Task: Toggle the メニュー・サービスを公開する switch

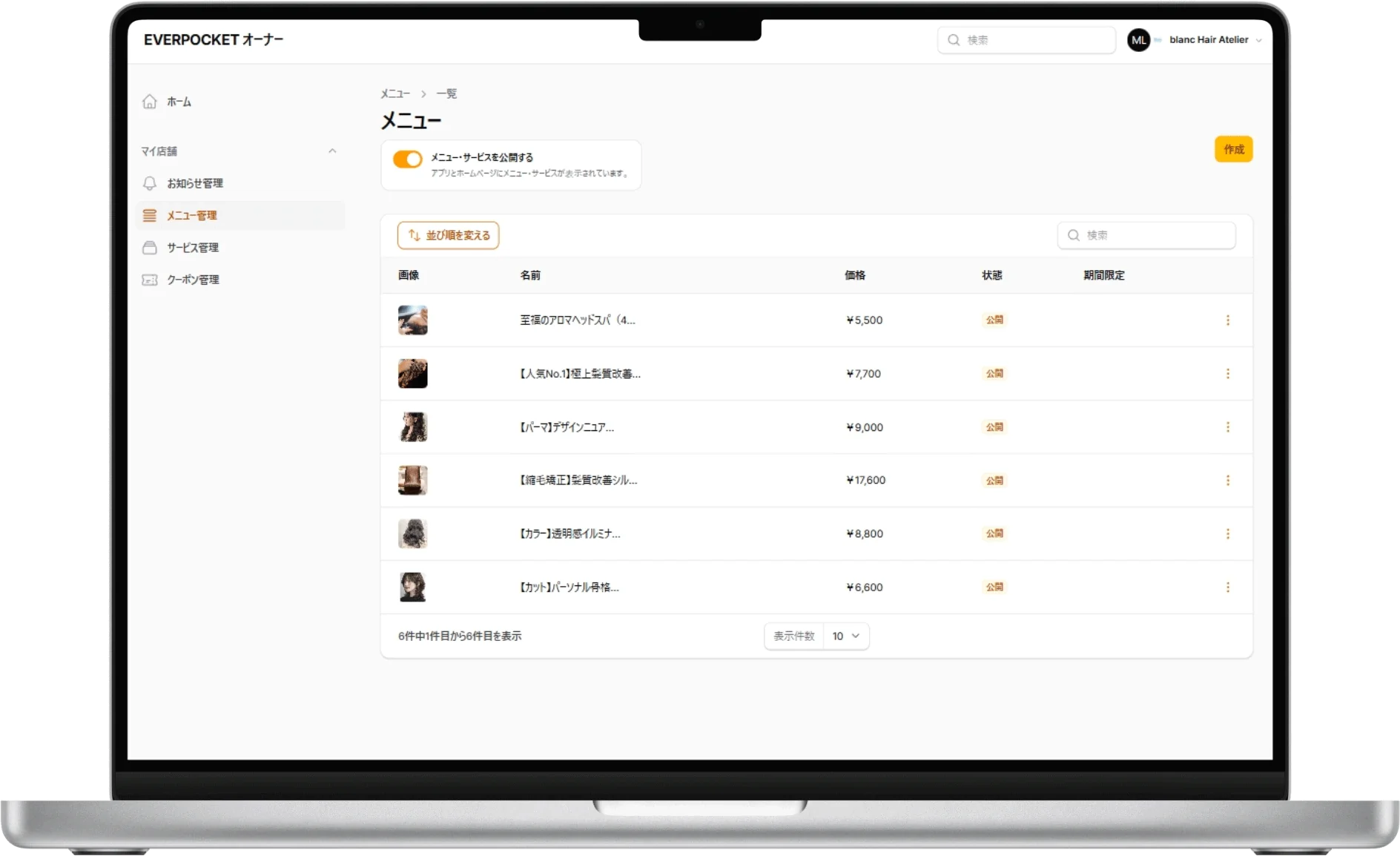Action: pos(408,159)
